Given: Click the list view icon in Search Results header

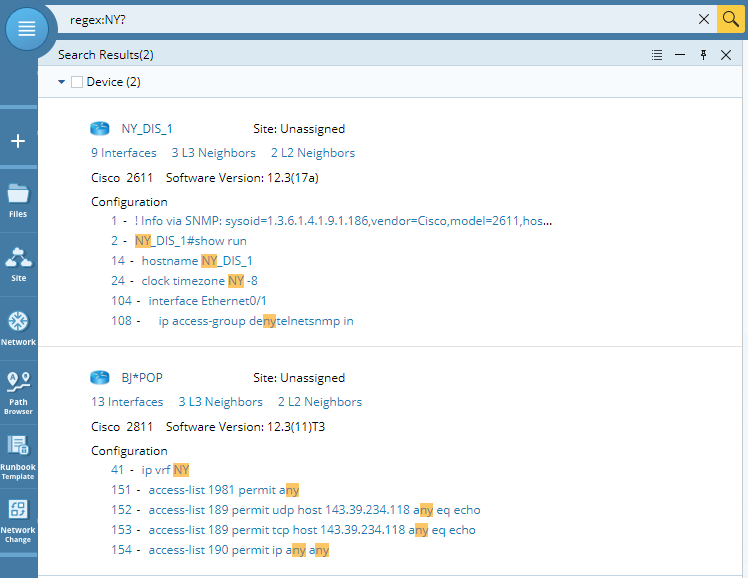Looking at the screenshot, I should click(x=657, y=55).
